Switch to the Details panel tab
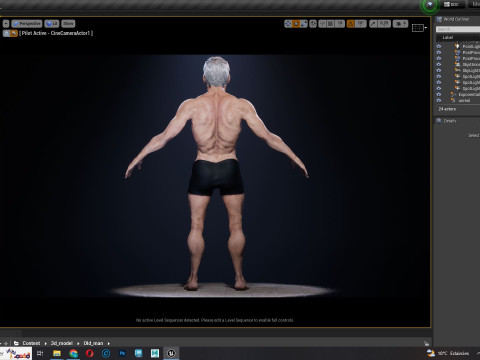Viewport: 480px width, 360px height. tap(447, 121)
